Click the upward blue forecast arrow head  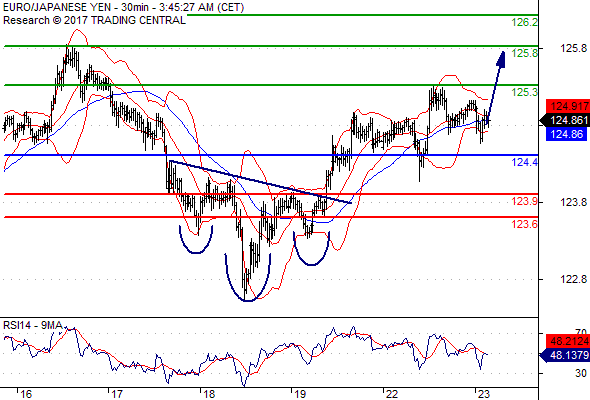[x=501, y=59]
